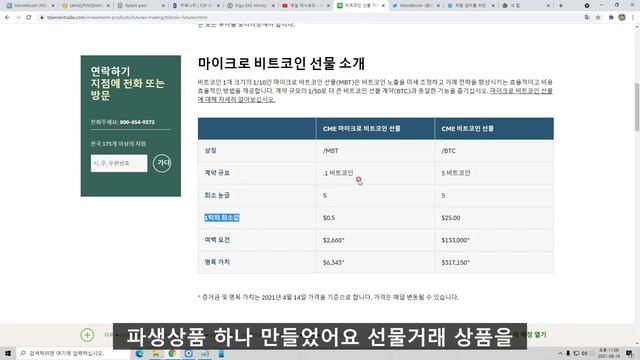
Task: Click the highlighted 1틱의 최소값 row label
Action: tap(222, 218)
